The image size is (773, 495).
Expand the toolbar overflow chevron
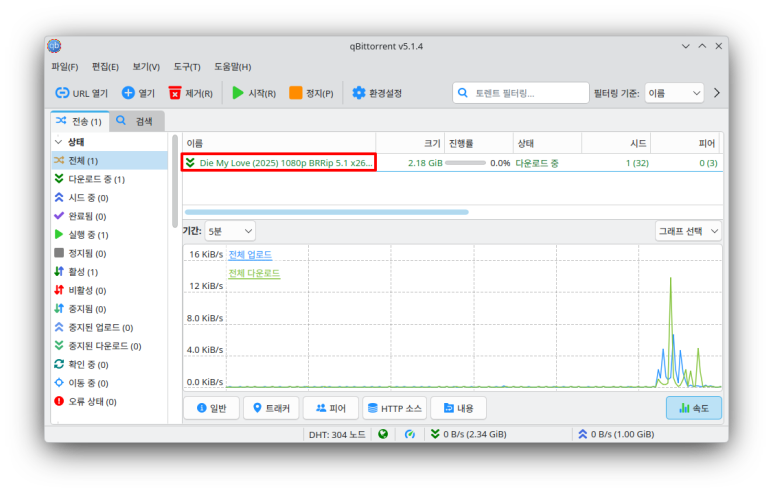pos(717,93)
